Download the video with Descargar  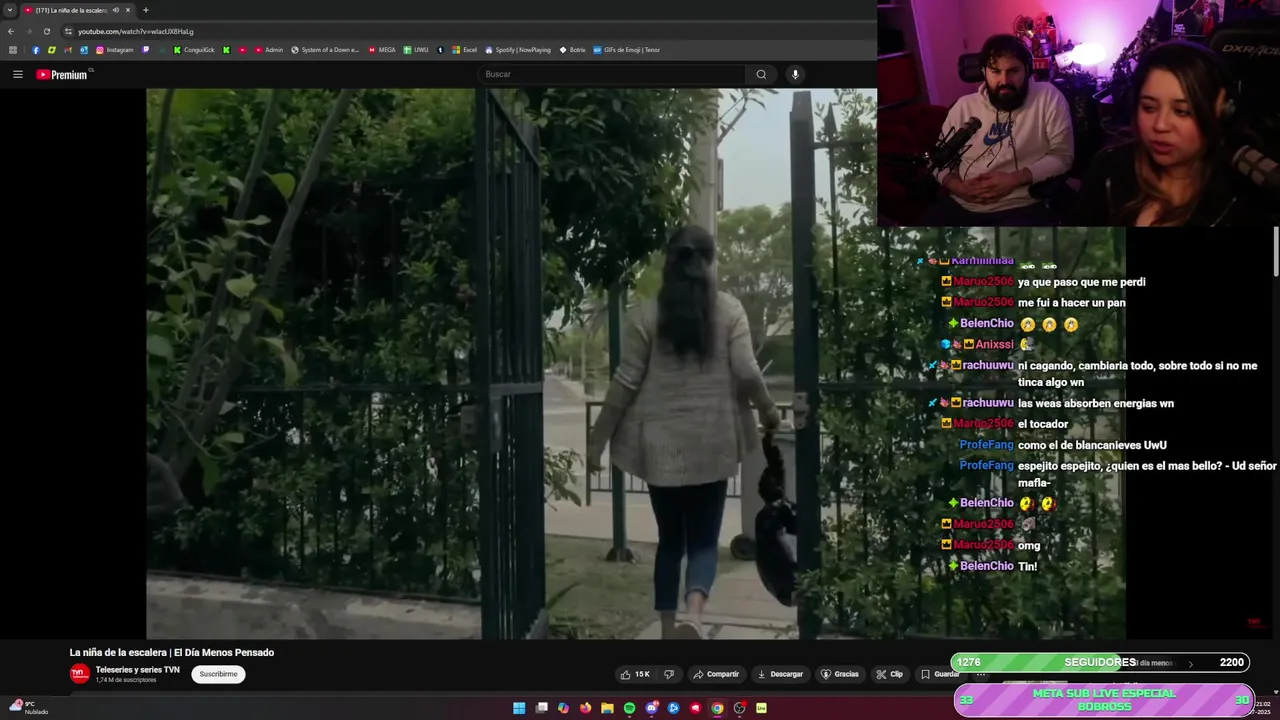pyautogui.click(x=780, y=674)
